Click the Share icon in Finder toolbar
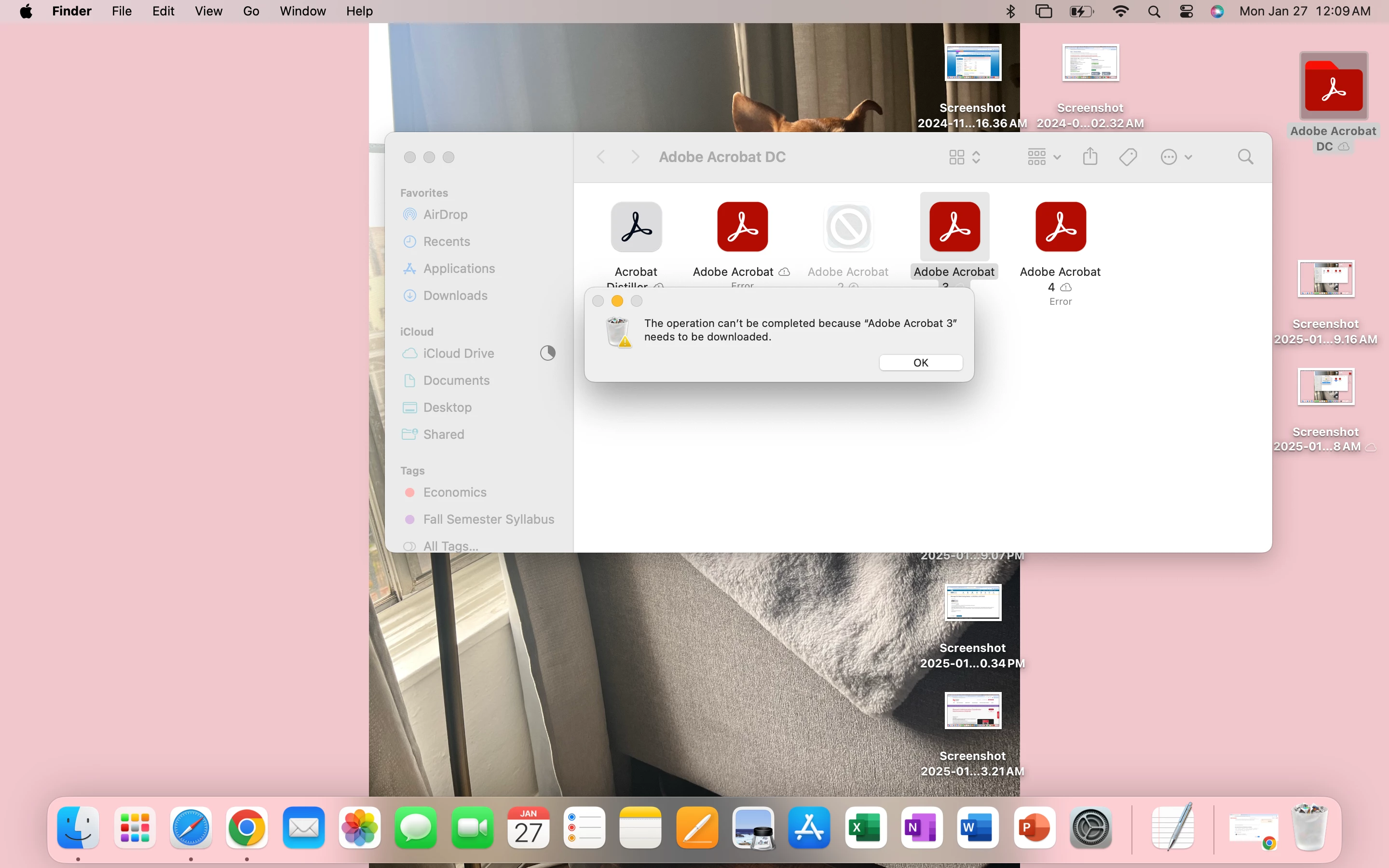 (1090, 157)
